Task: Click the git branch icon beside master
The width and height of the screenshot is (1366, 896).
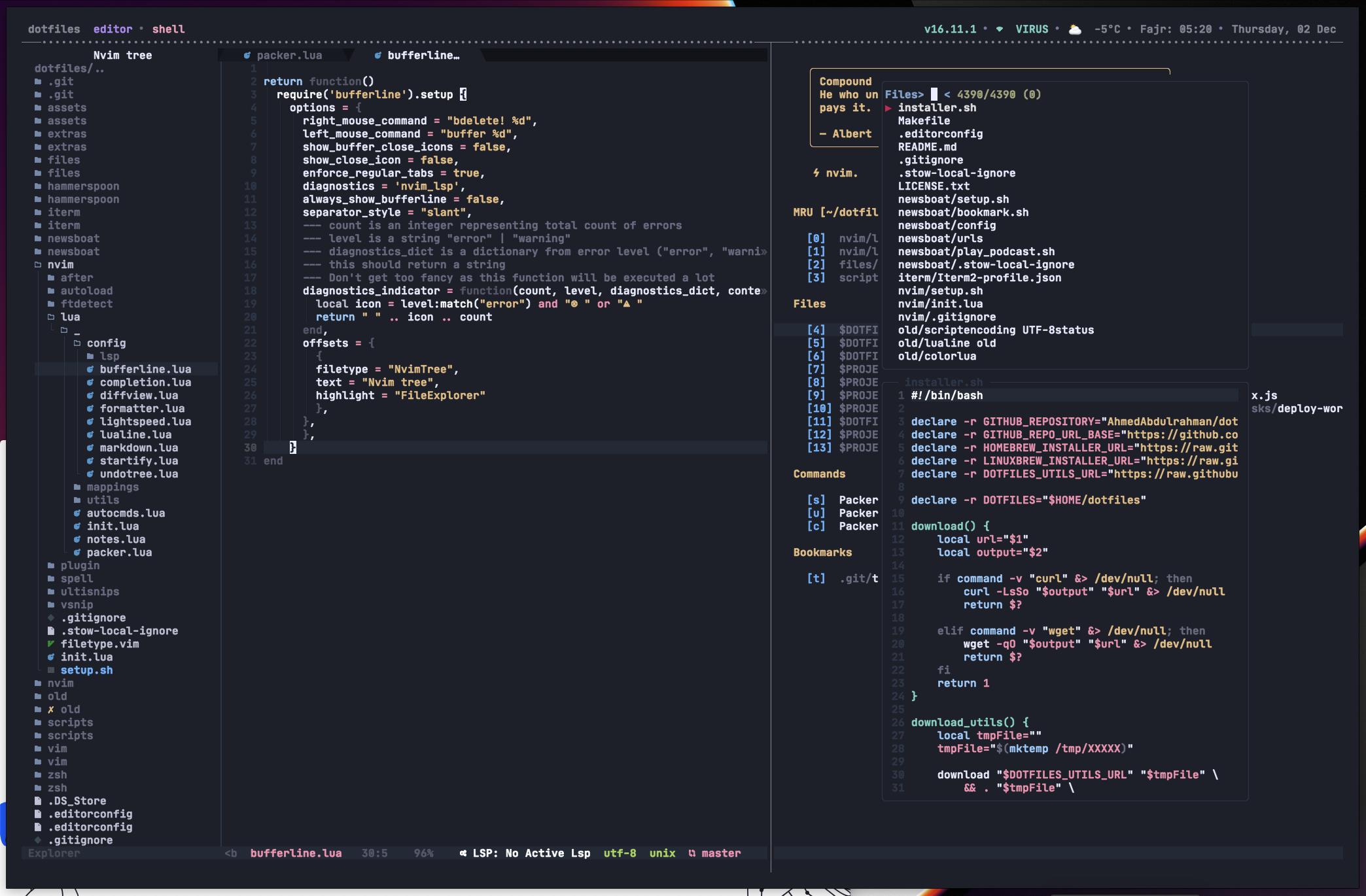Action: (692, 853)
